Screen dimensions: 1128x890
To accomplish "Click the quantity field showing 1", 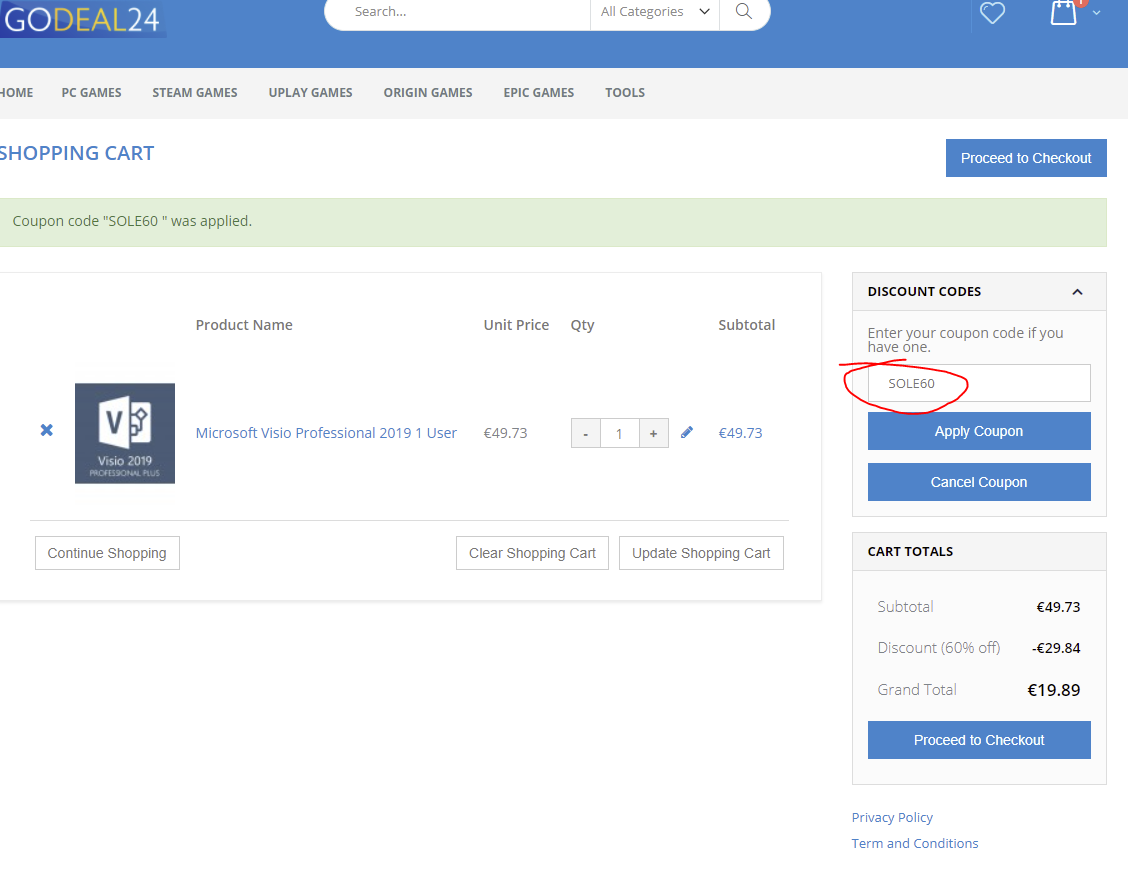I will coord(619,434).
